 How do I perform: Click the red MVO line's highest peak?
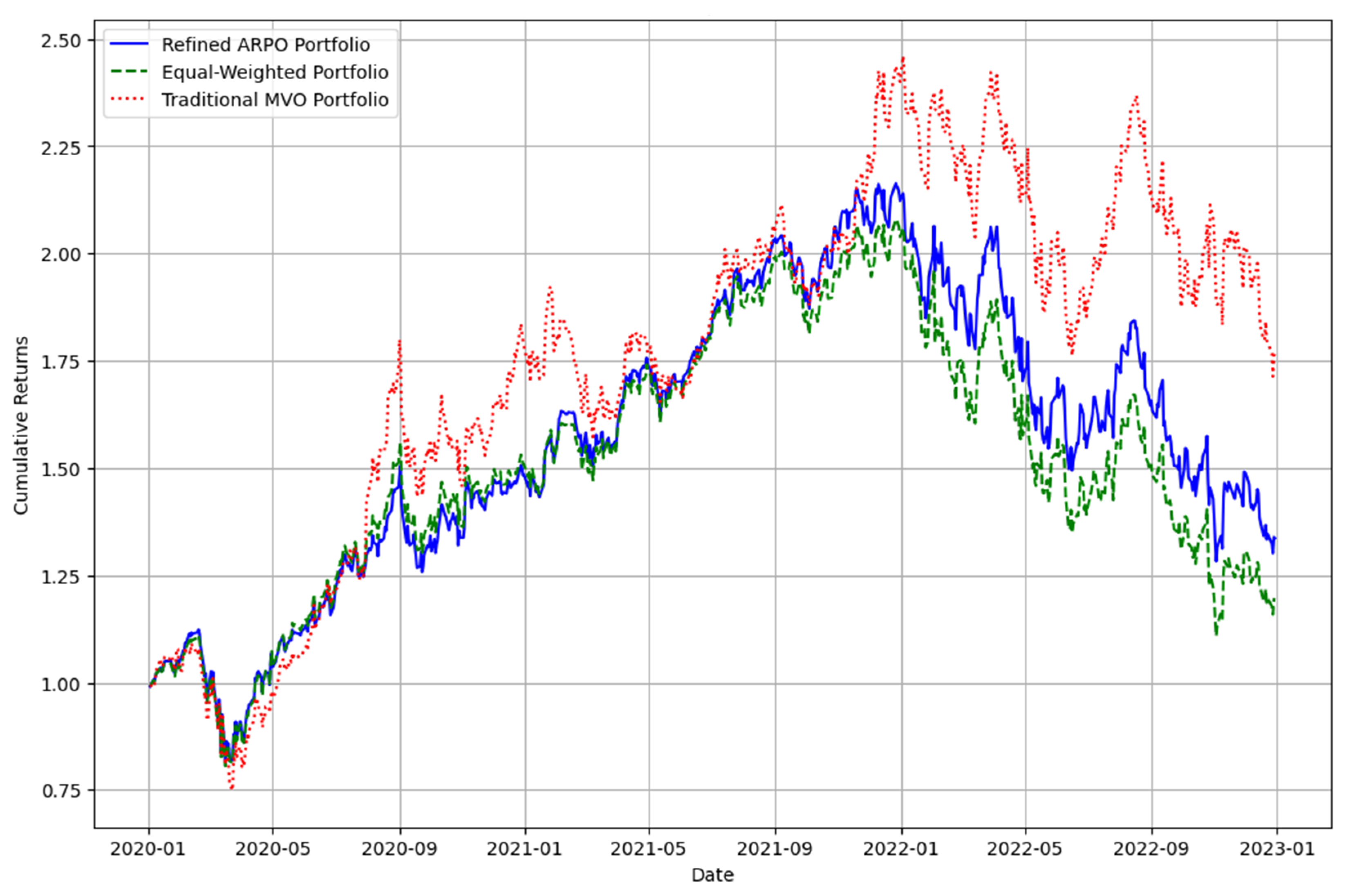click(902, 58)
